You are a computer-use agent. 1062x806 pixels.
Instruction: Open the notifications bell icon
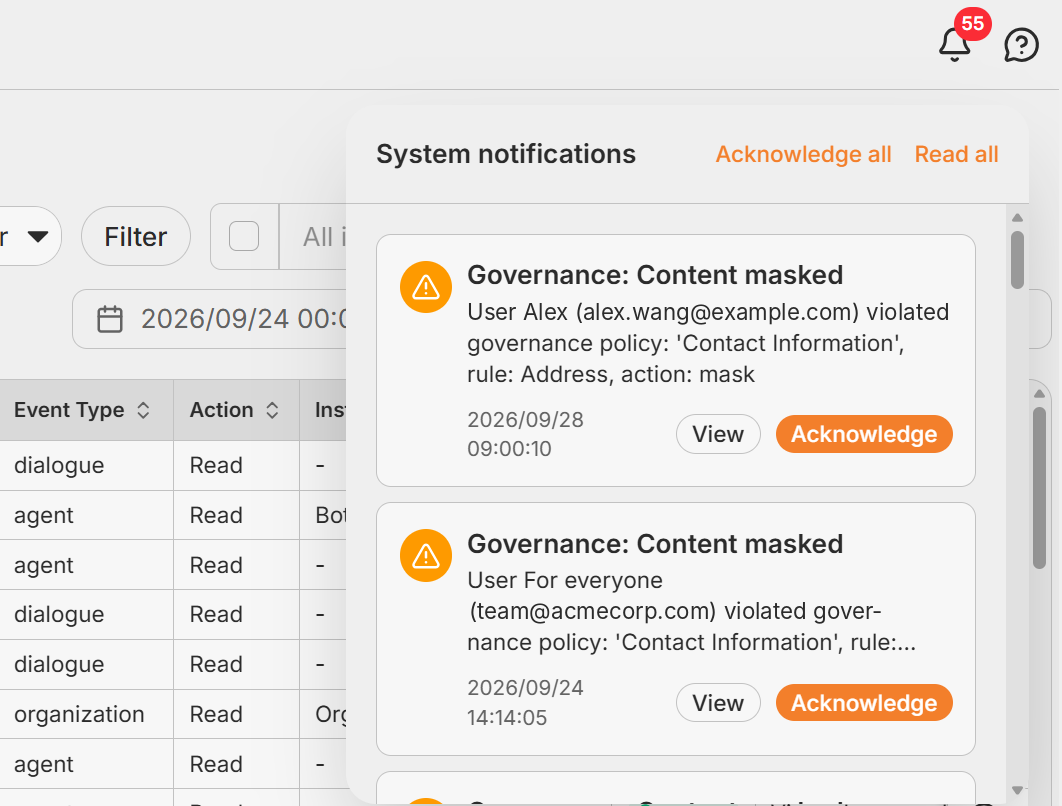(954, 45)
